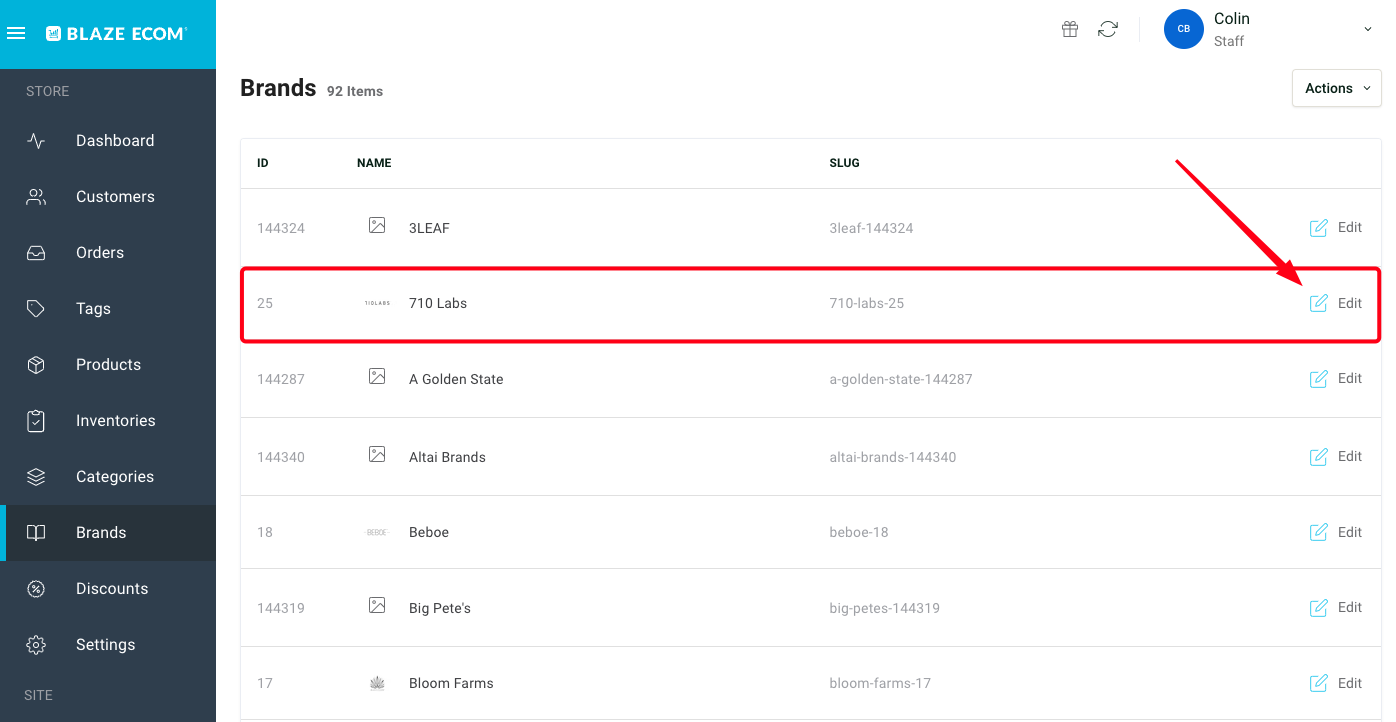Click the Products box icon
Screen dimensions: 1396x722
pos(36,365)
